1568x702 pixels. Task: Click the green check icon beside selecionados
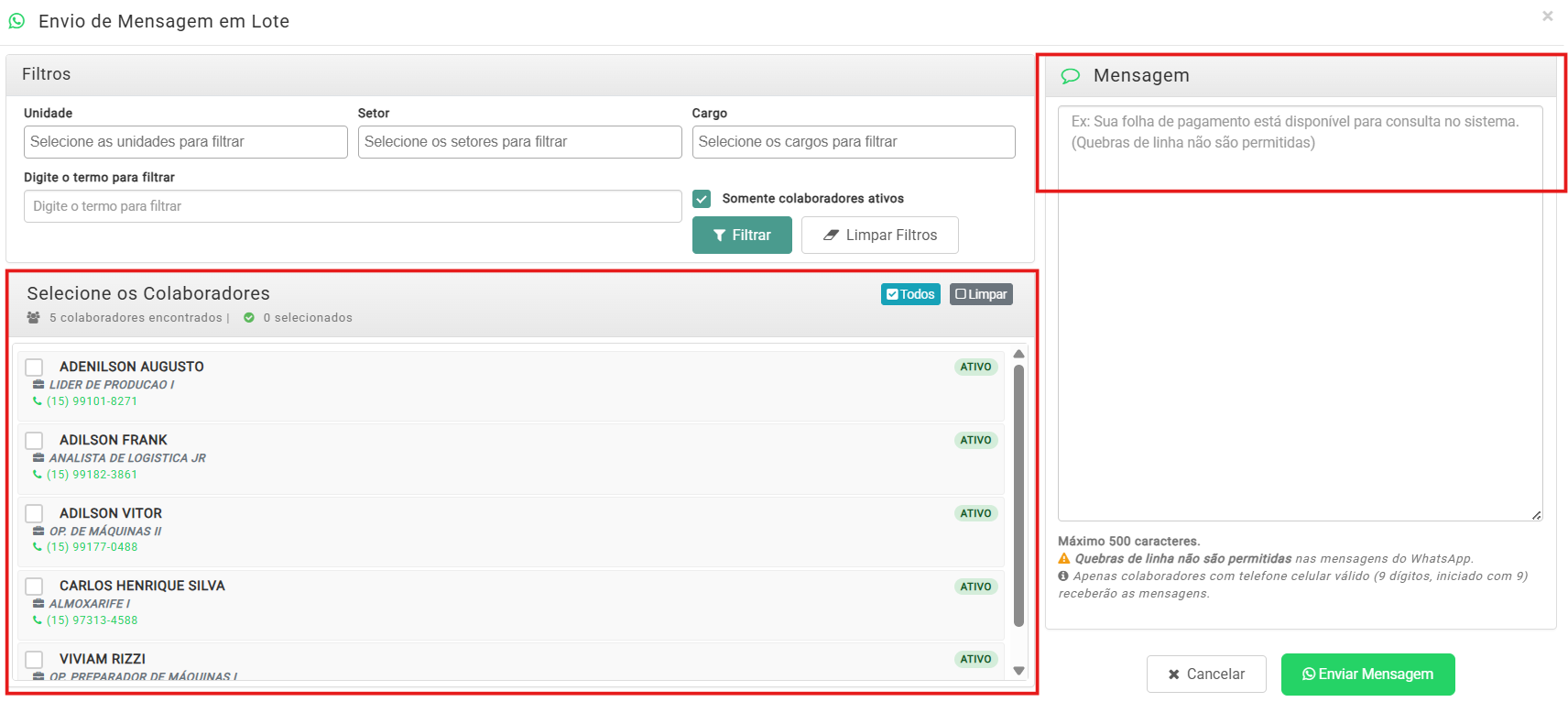point(249,318)
